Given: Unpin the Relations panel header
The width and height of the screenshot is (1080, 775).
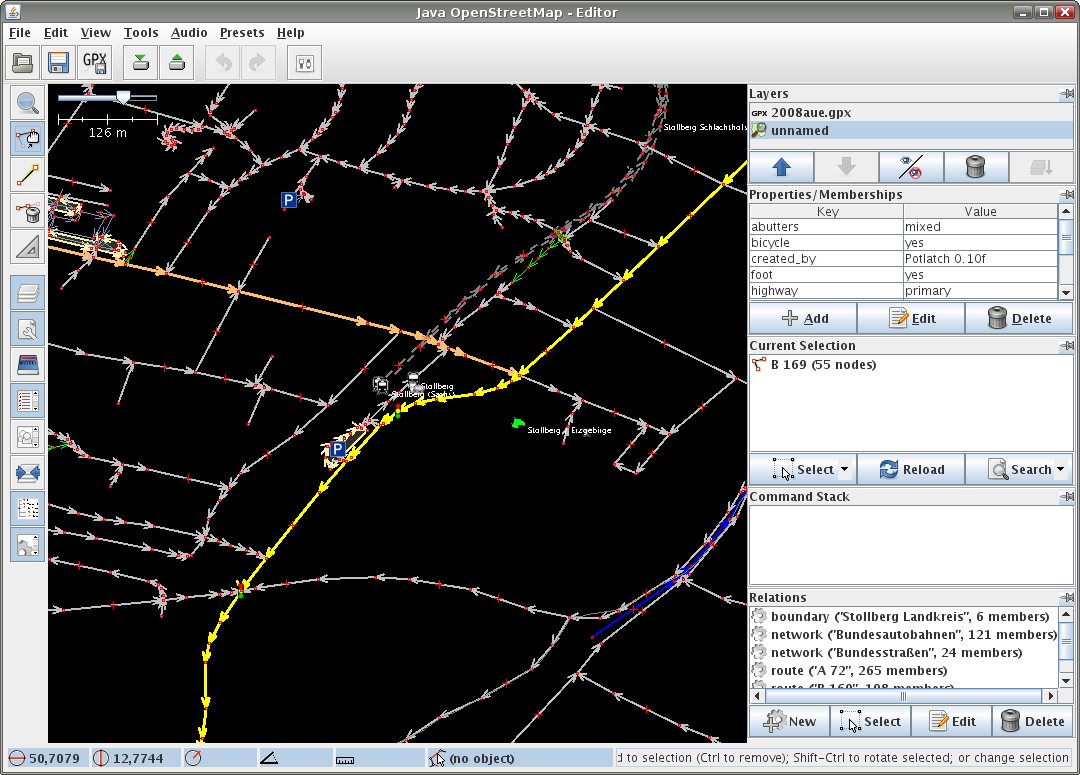Looking at the screenshot, I should pyautogui.click(x=1065, y=598).
